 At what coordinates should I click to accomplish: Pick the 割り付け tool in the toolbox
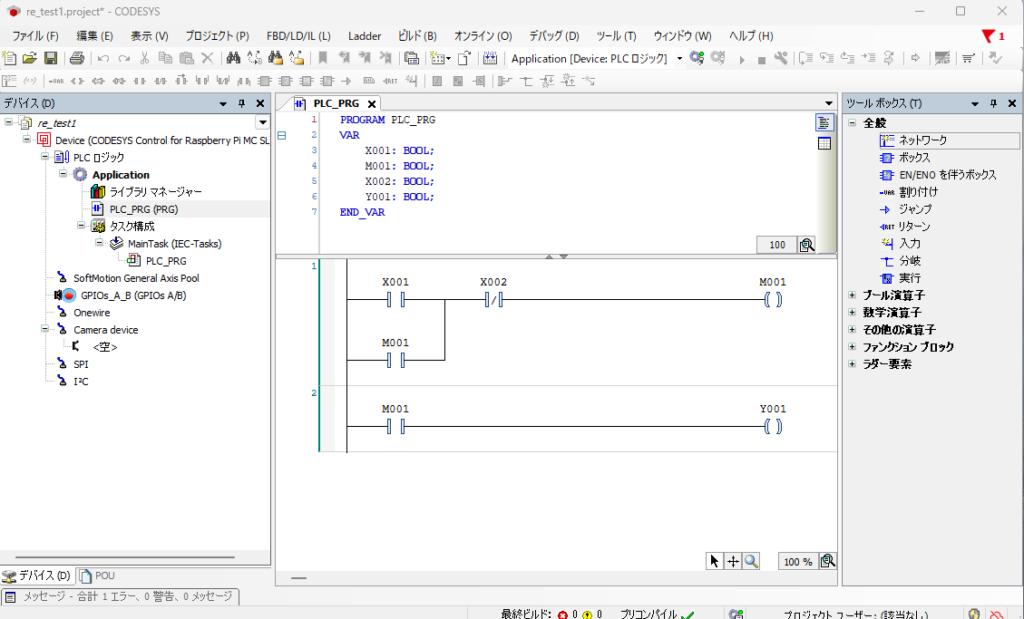[917, 192]
